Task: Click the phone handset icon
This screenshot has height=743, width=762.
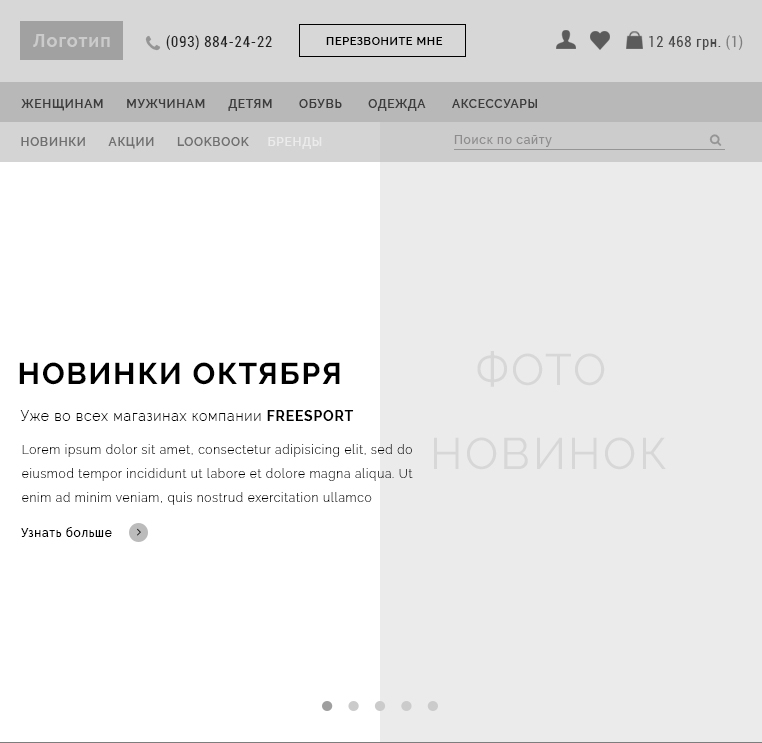Action: [x=153, y=43]
